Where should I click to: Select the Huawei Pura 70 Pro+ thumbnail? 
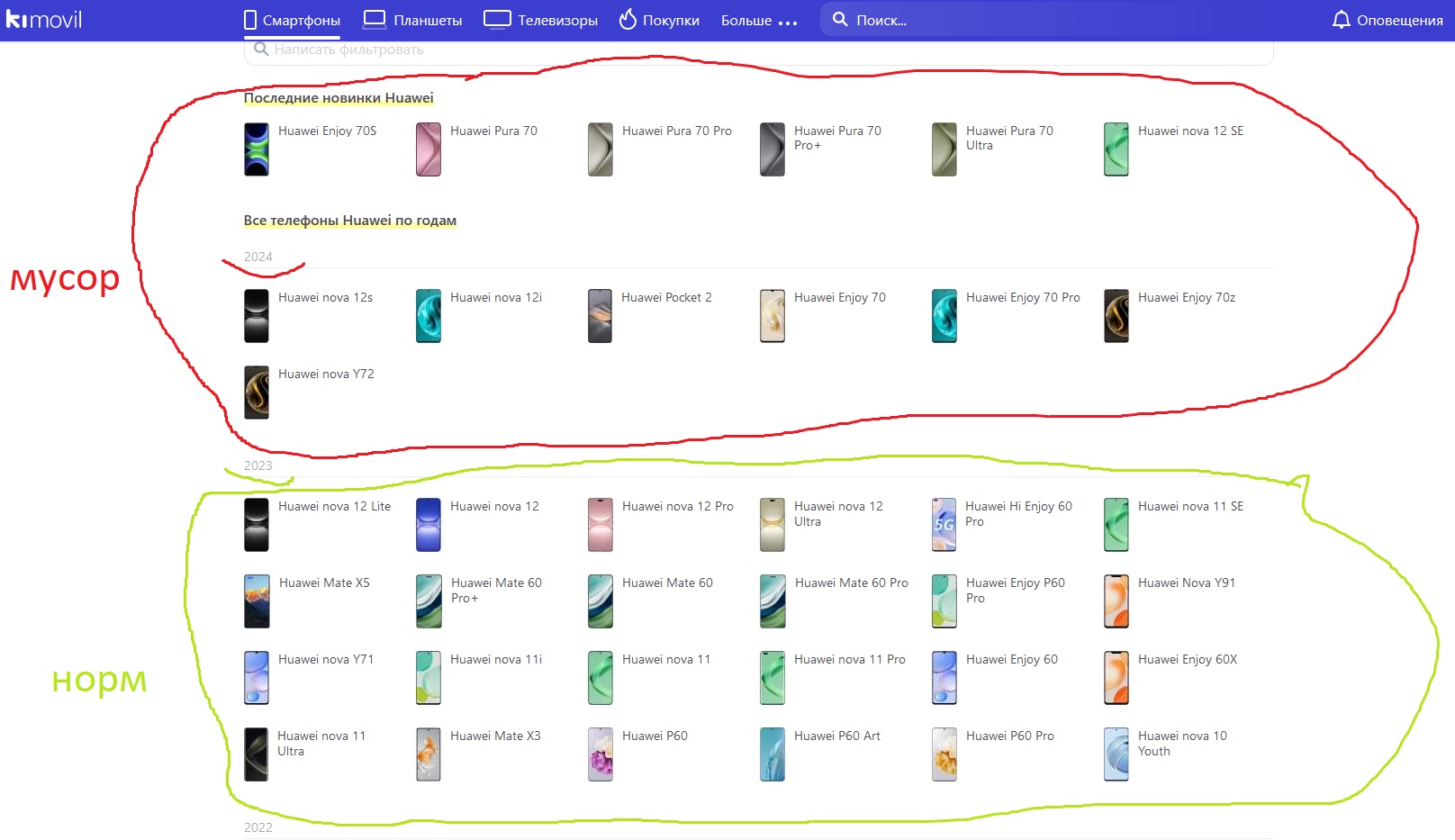tap(773, 149)
